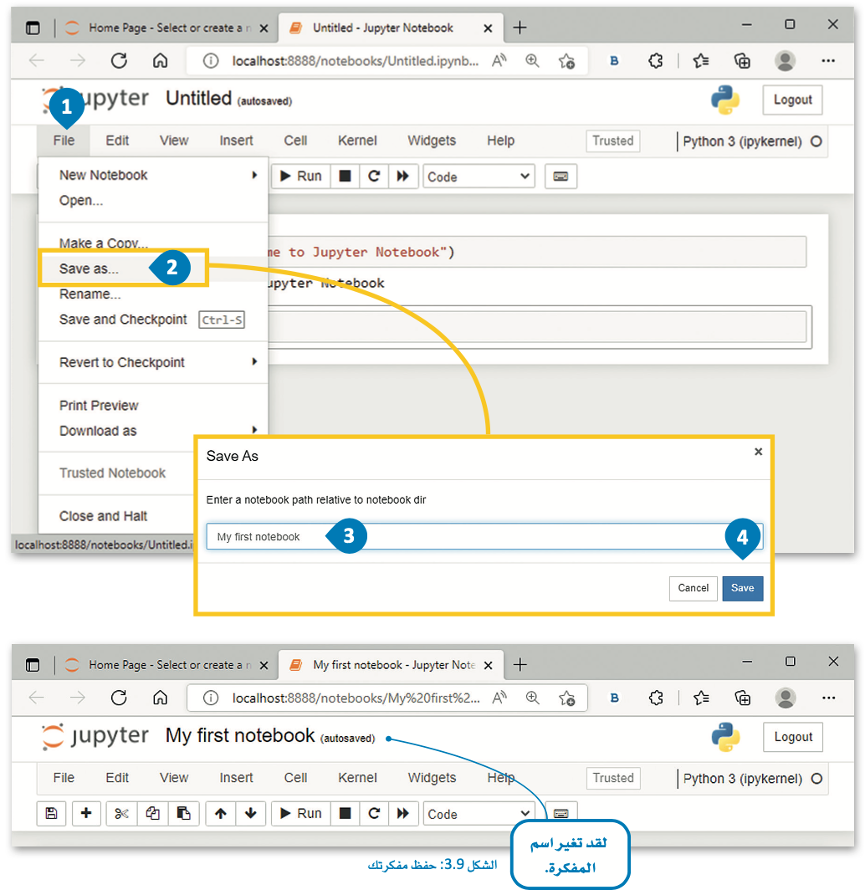Open the Kernel menu in Untitled notebook
This screenshot has height=895, width=866.
pyautogui.click(x=357, y=140)
